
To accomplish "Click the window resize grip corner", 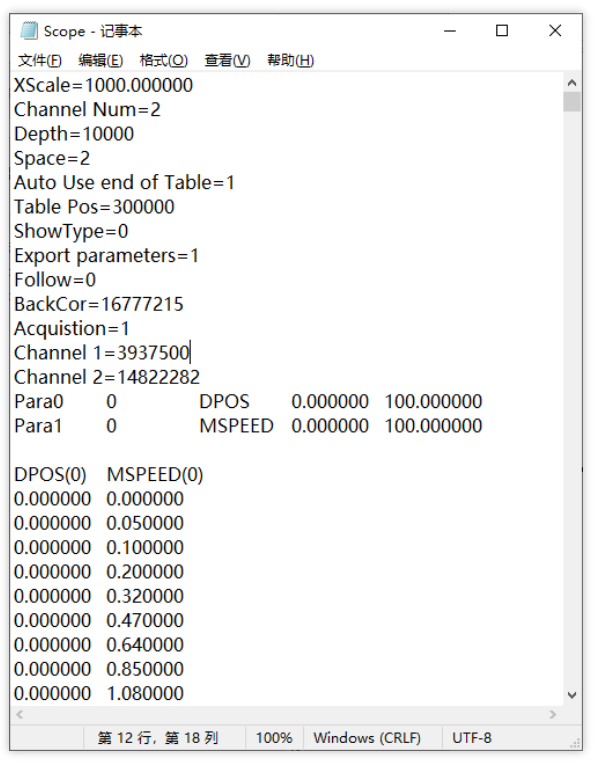I will pos(576,744).
